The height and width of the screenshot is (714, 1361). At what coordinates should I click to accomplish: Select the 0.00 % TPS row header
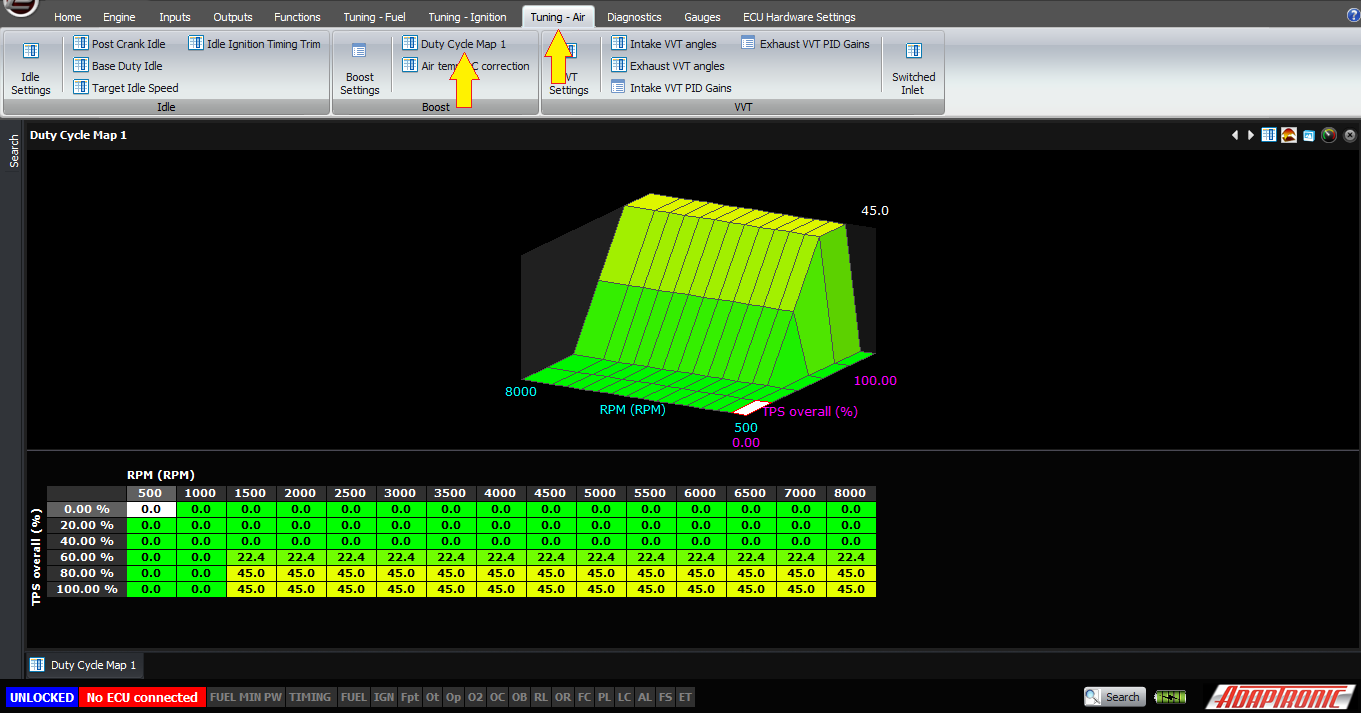(86, 509)
